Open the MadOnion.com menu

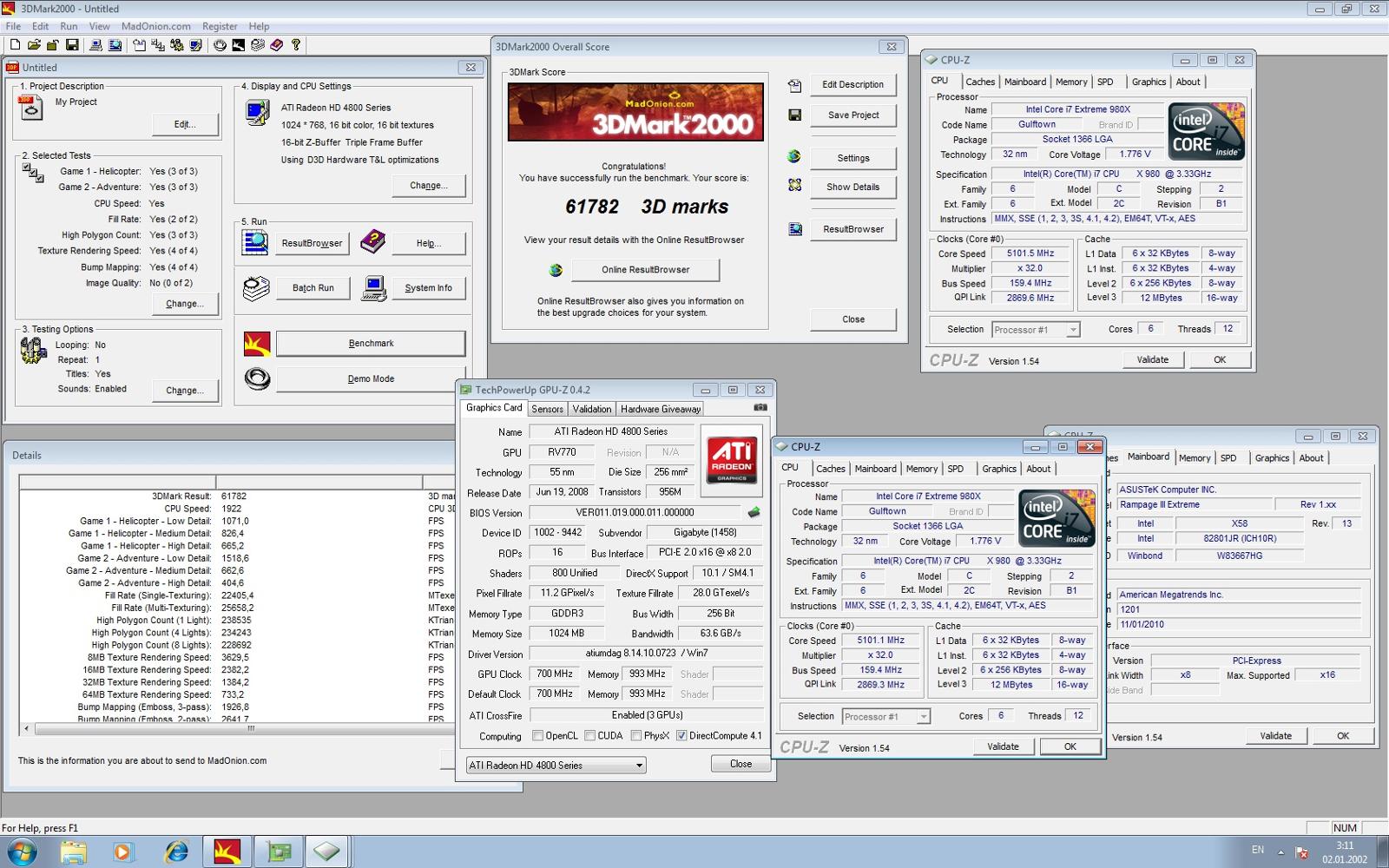pos(156,26)
